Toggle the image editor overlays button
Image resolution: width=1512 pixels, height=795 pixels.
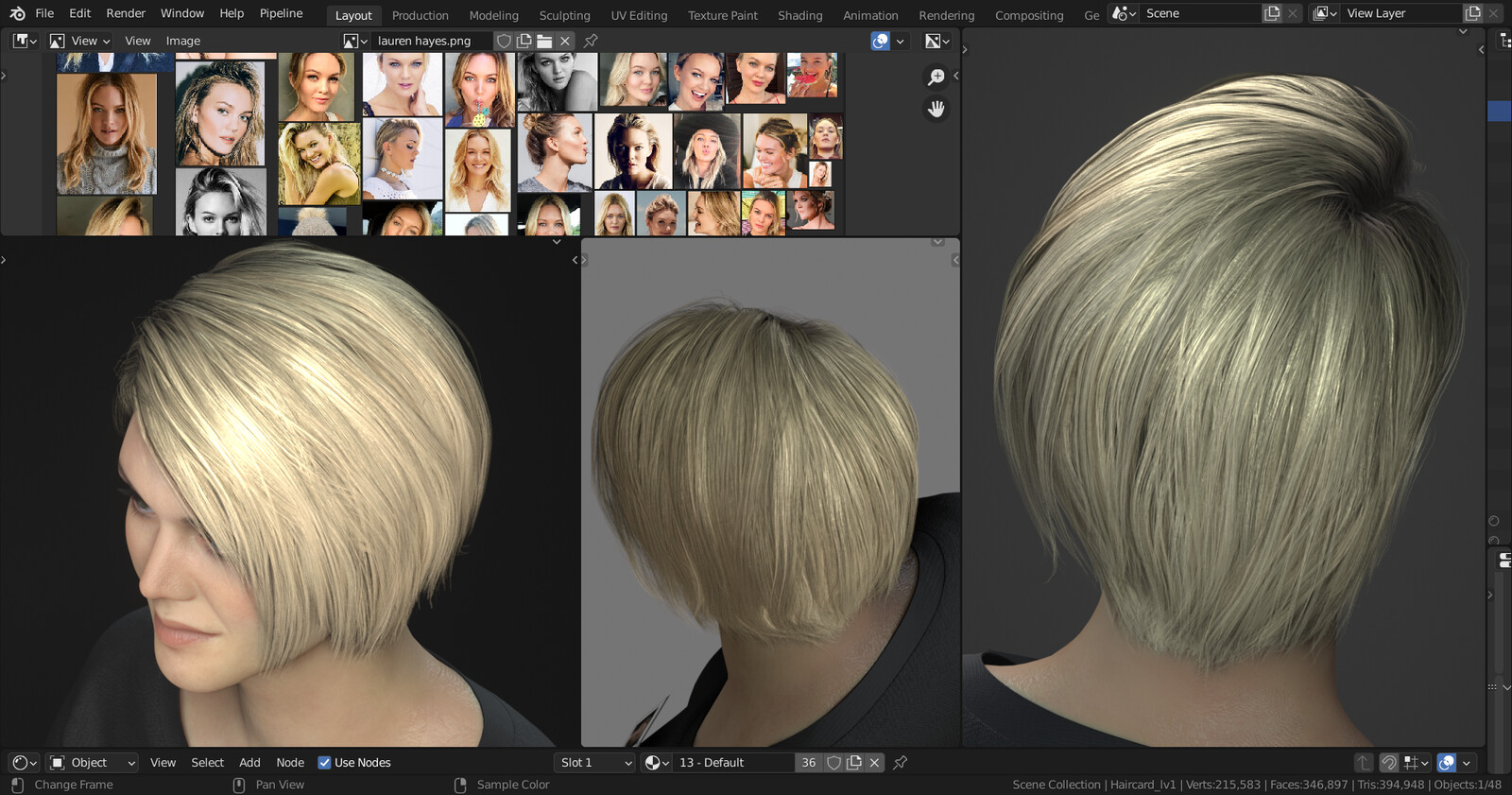880,41
